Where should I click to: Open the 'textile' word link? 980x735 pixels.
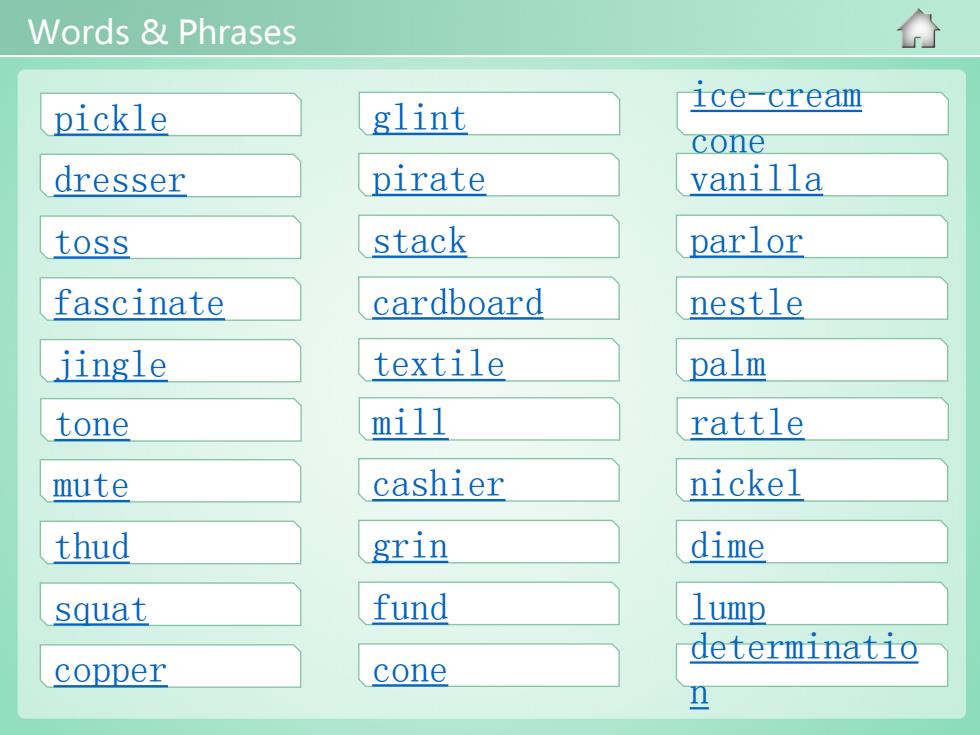point(439,364)
